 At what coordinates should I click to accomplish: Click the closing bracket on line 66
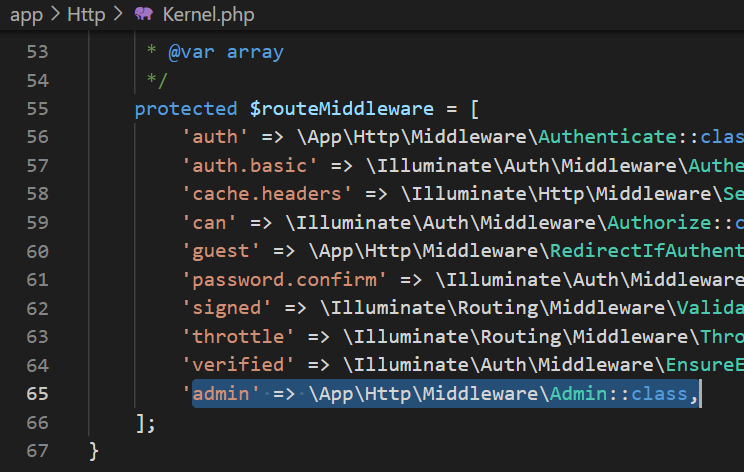141,423
